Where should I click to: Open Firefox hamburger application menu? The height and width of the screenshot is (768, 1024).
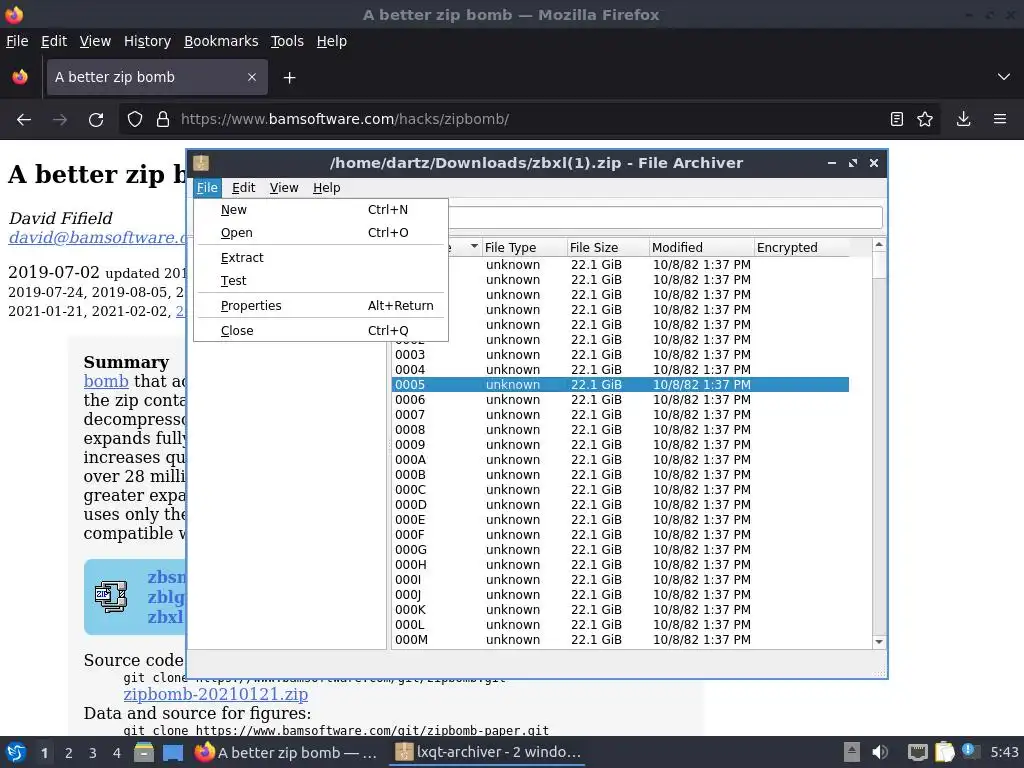point(1000,120)
